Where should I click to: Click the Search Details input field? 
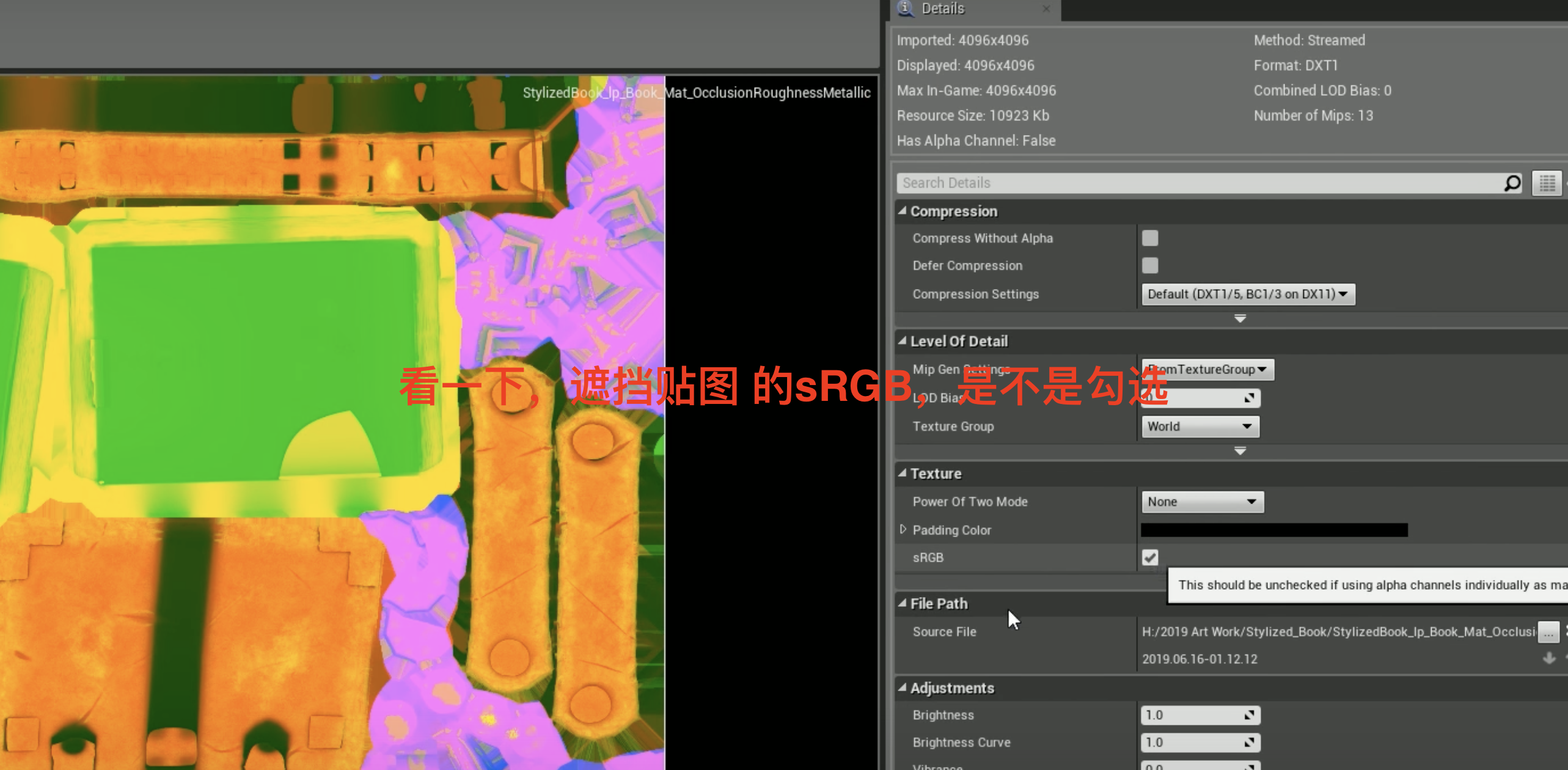1198,183
